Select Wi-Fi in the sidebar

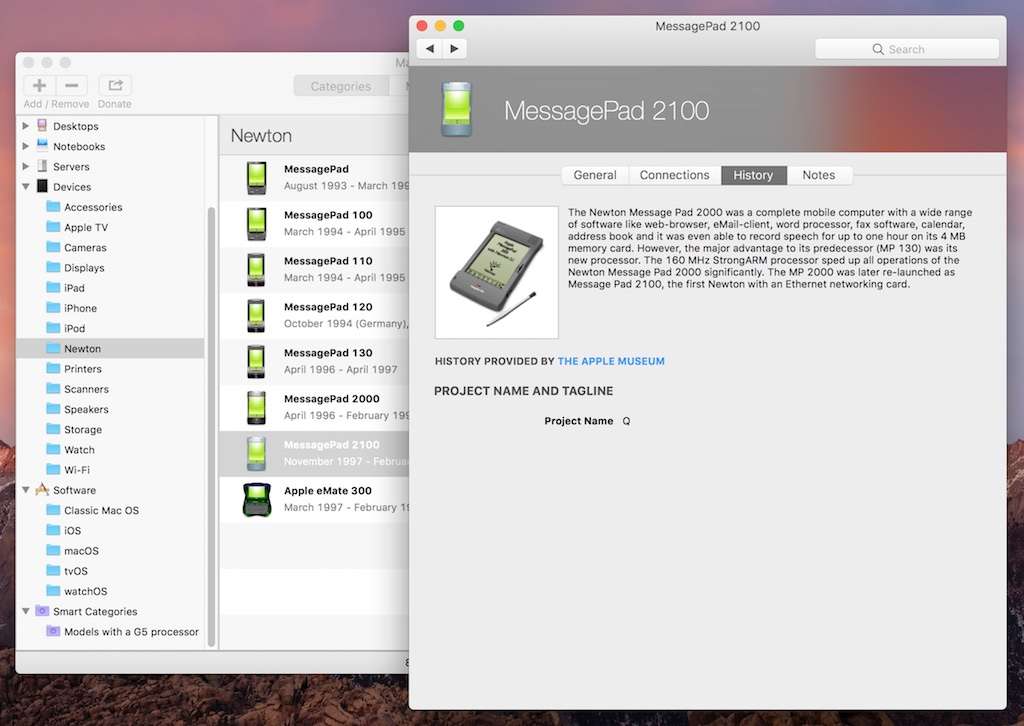pyautogui.click(x=77, y=469)
